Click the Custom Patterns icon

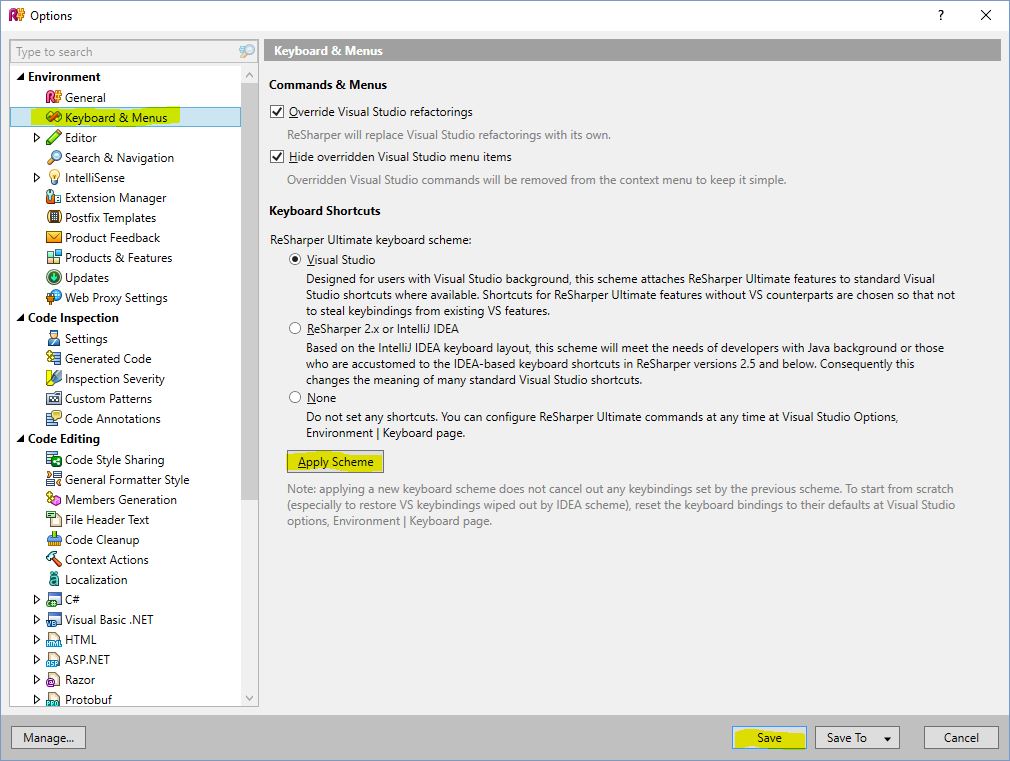point(53,398)
